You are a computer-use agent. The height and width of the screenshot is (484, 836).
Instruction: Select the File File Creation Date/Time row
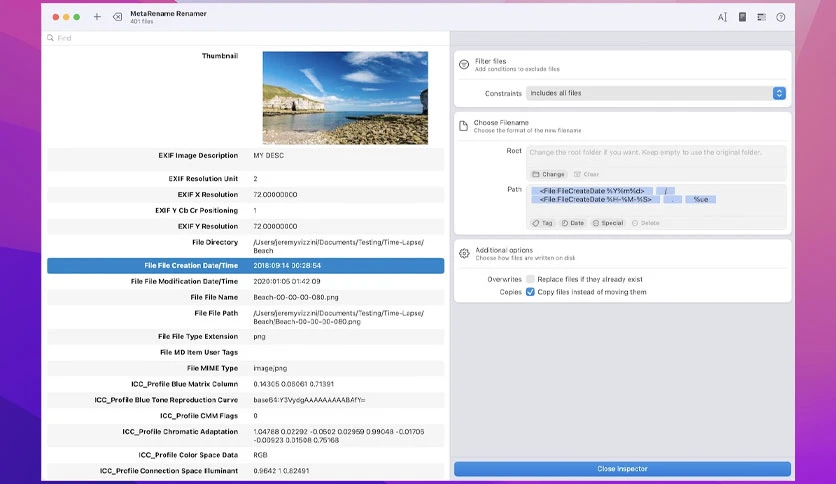coord(245,265)
